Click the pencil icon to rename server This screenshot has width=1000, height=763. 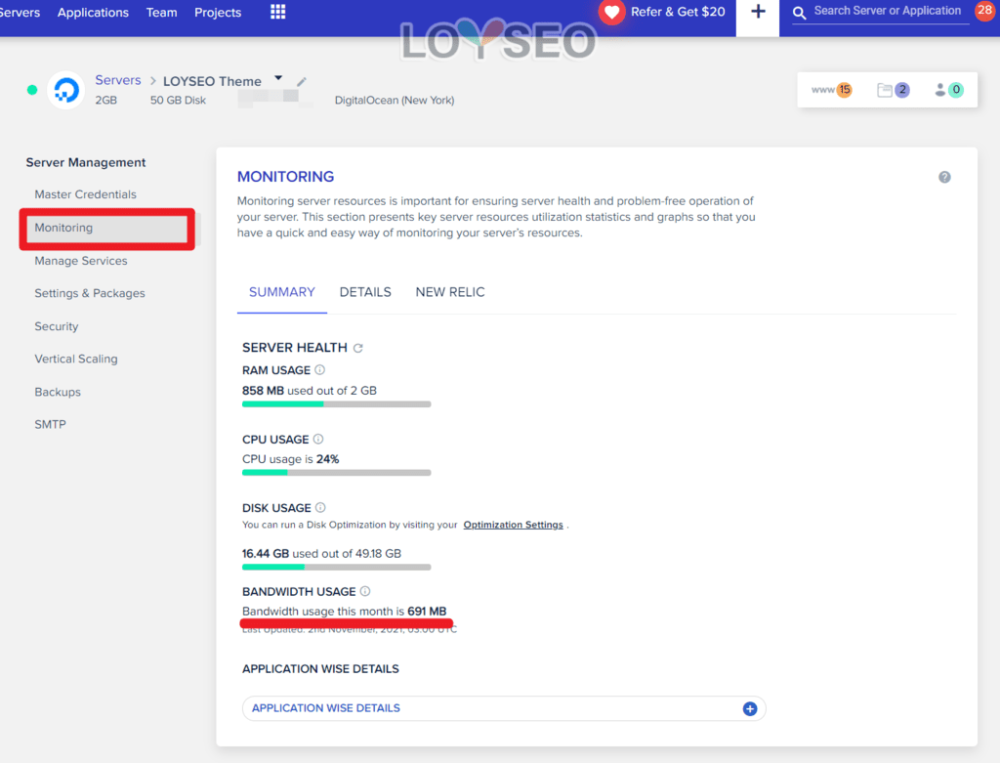[302, 82]
